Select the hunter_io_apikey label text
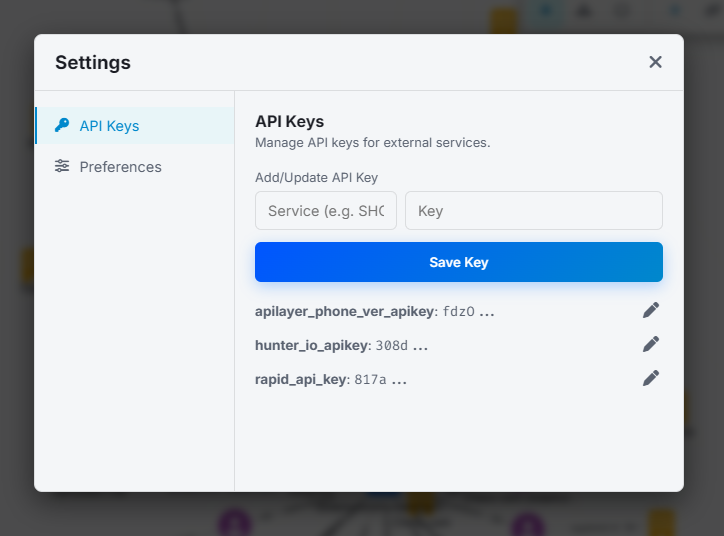Screen dimensions: 724x536 pos(311,345)
